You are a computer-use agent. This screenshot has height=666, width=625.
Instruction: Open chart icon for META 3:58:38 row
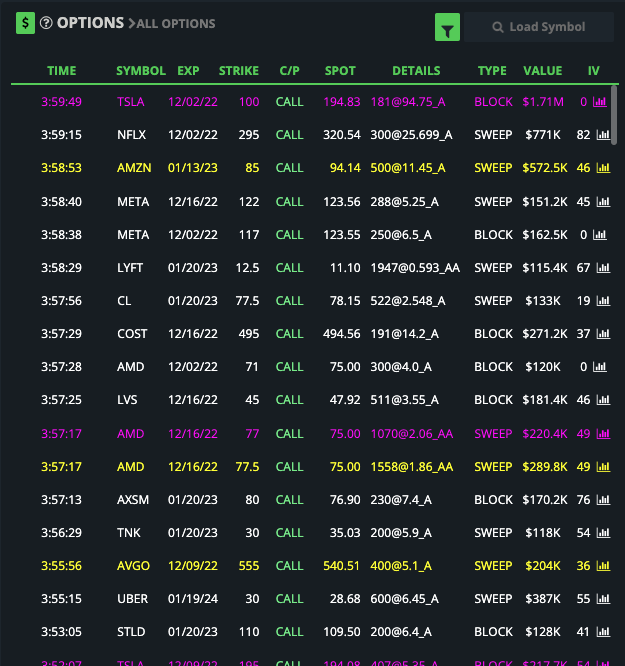600,235
